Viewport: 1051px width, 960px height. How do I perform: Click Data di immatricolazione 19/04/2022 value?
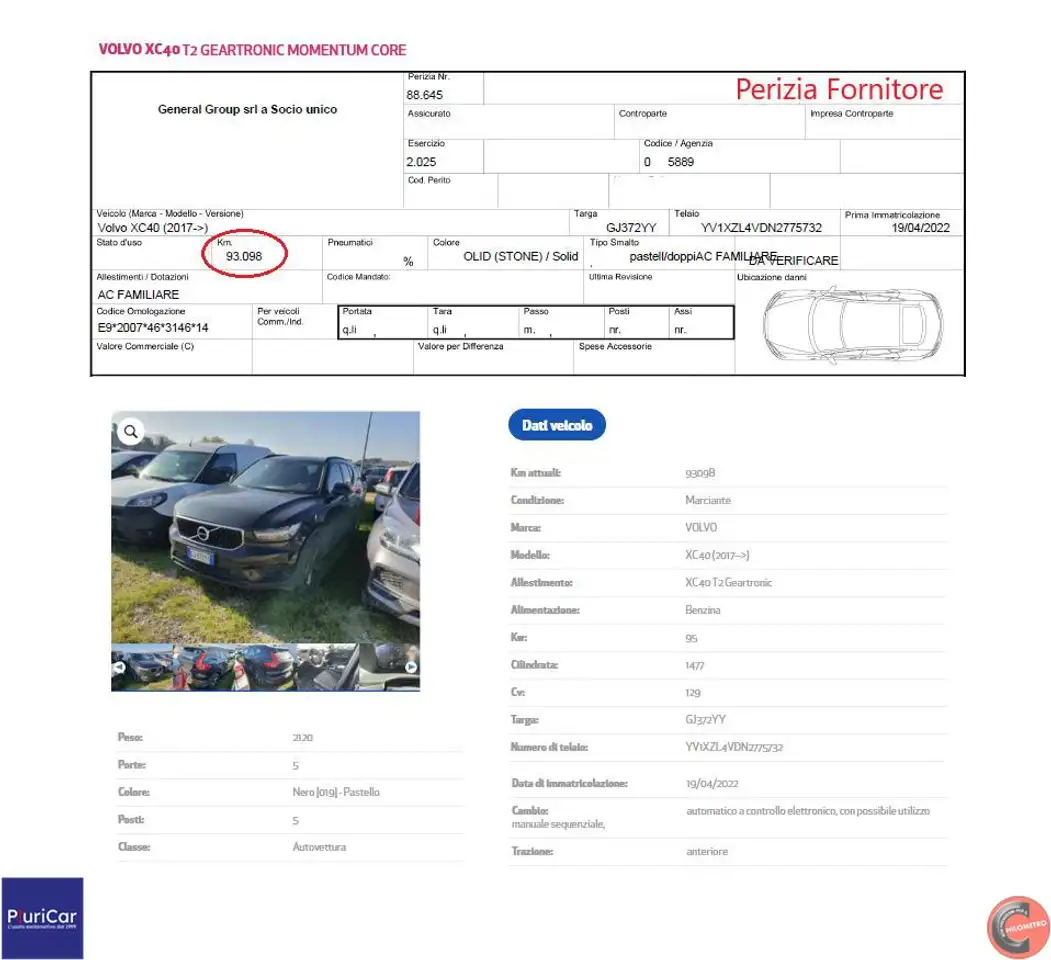coord(712,783)
